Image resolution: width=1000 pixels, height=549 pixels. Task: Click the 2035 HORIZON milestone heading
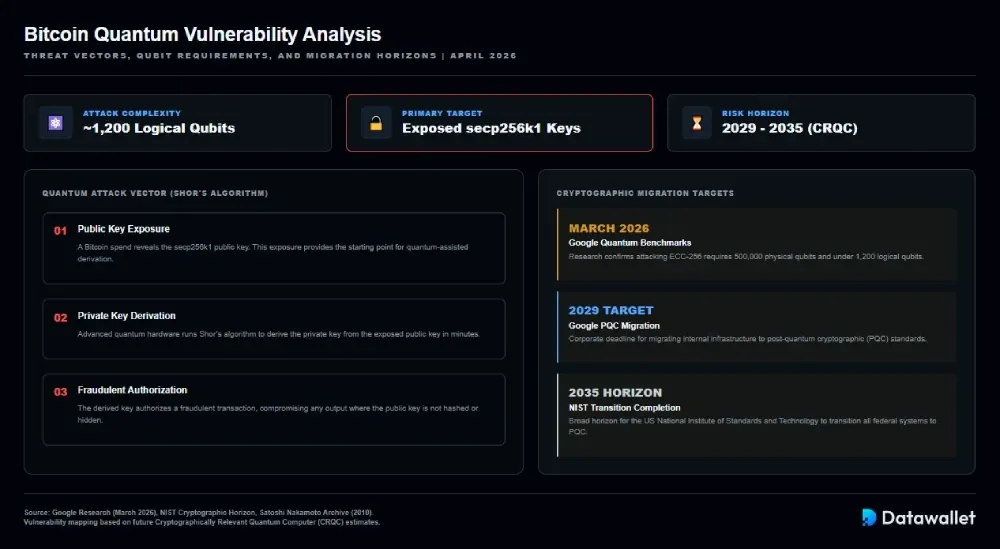(x=615, y=393)
